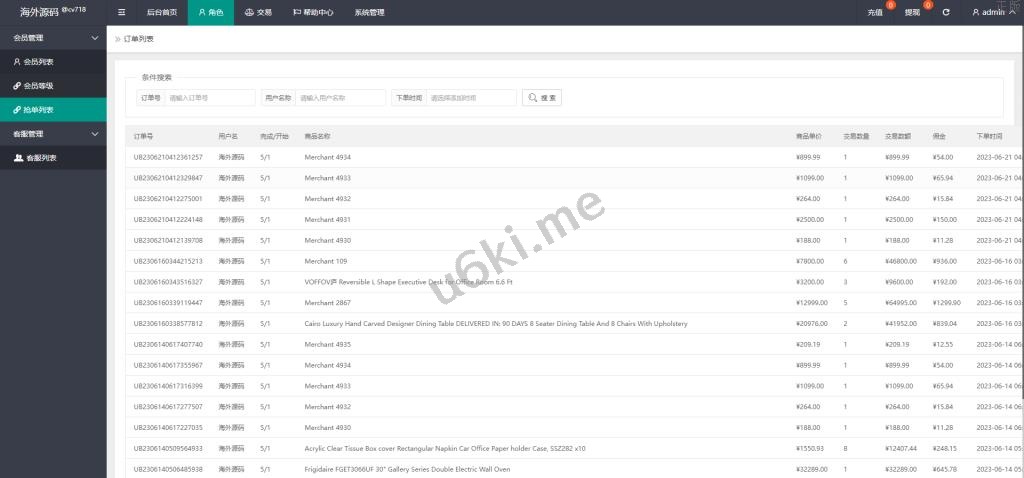Open the 系统管理 top menu

point(369,12)
